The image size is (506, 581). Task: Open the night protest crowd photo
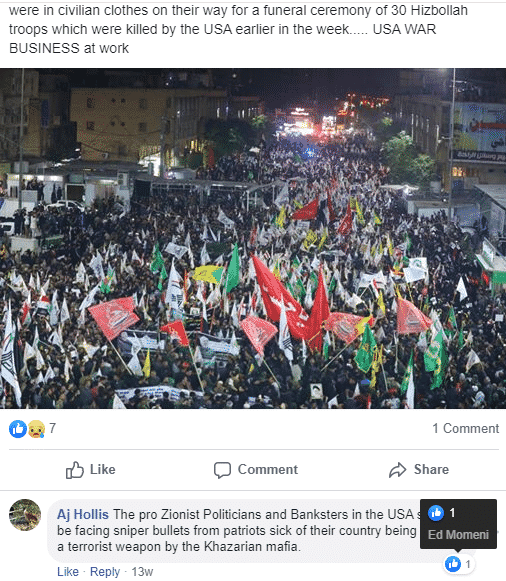pos(253,239)
